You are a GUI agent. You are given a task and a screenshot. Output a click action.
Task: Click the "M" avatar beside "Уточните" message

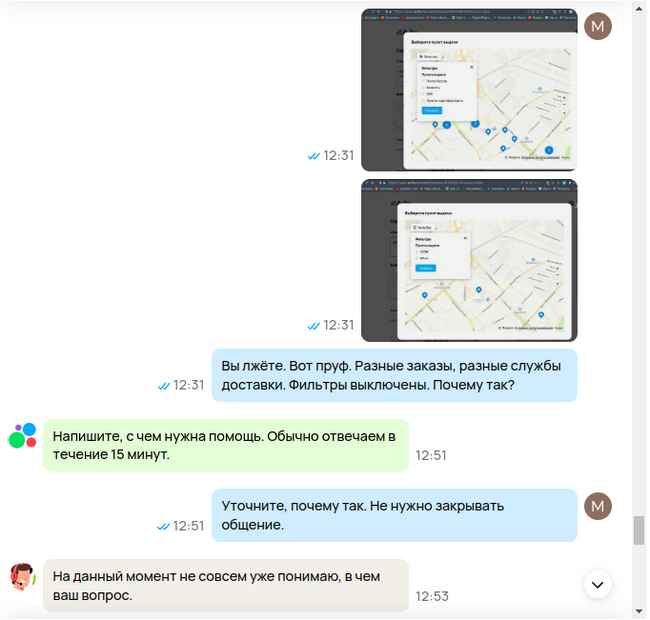tap(598, 507)
